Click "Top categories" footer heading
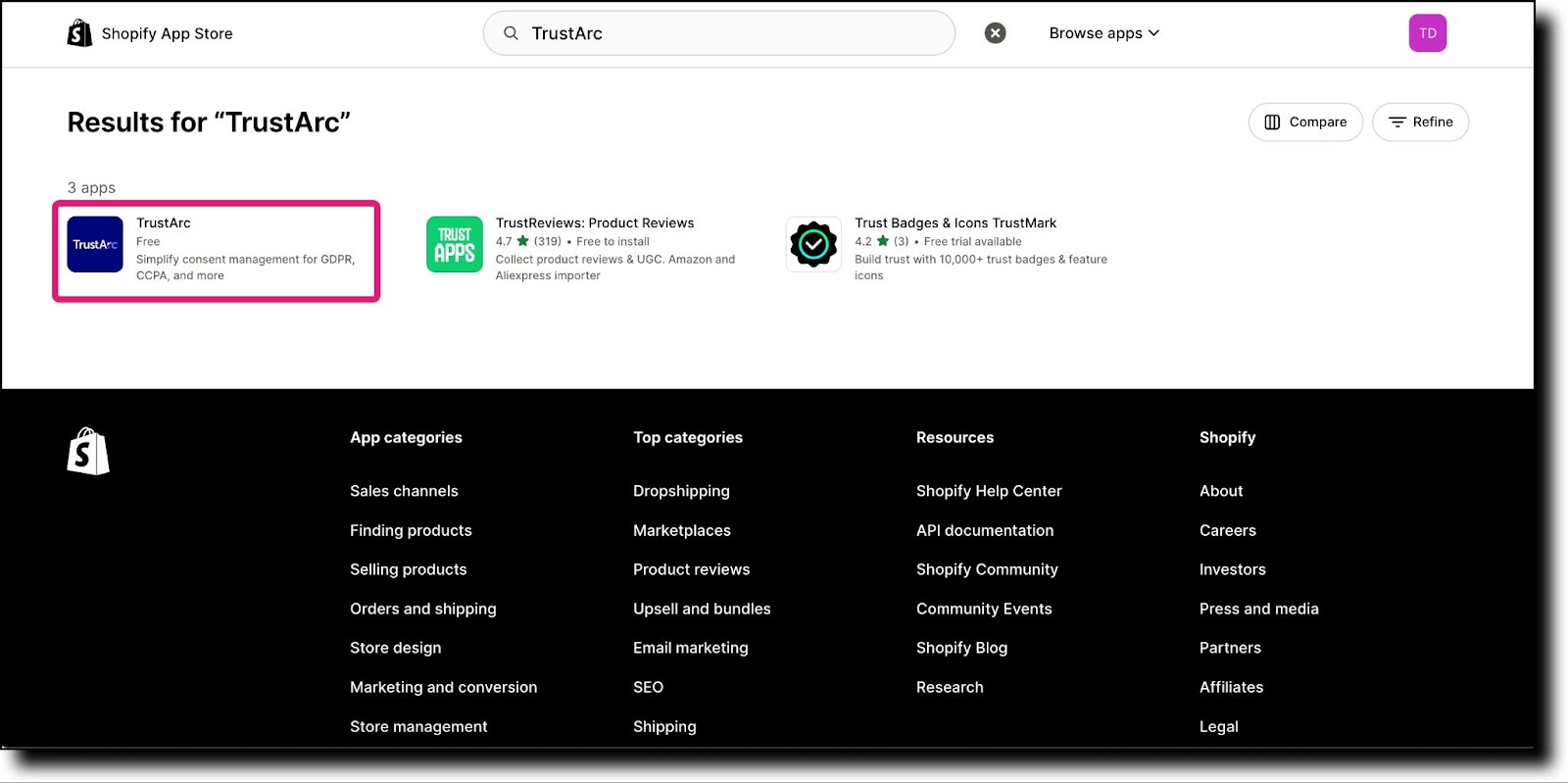Image resolution: width=1568 pixels, height=783 pixels. 688,438
